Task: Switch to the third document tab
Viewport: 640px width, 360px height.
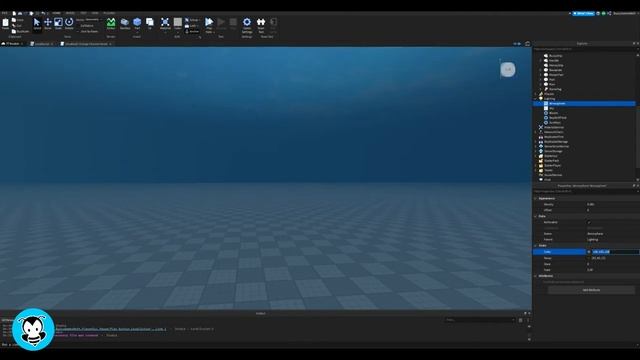Action: coord(85,44)
